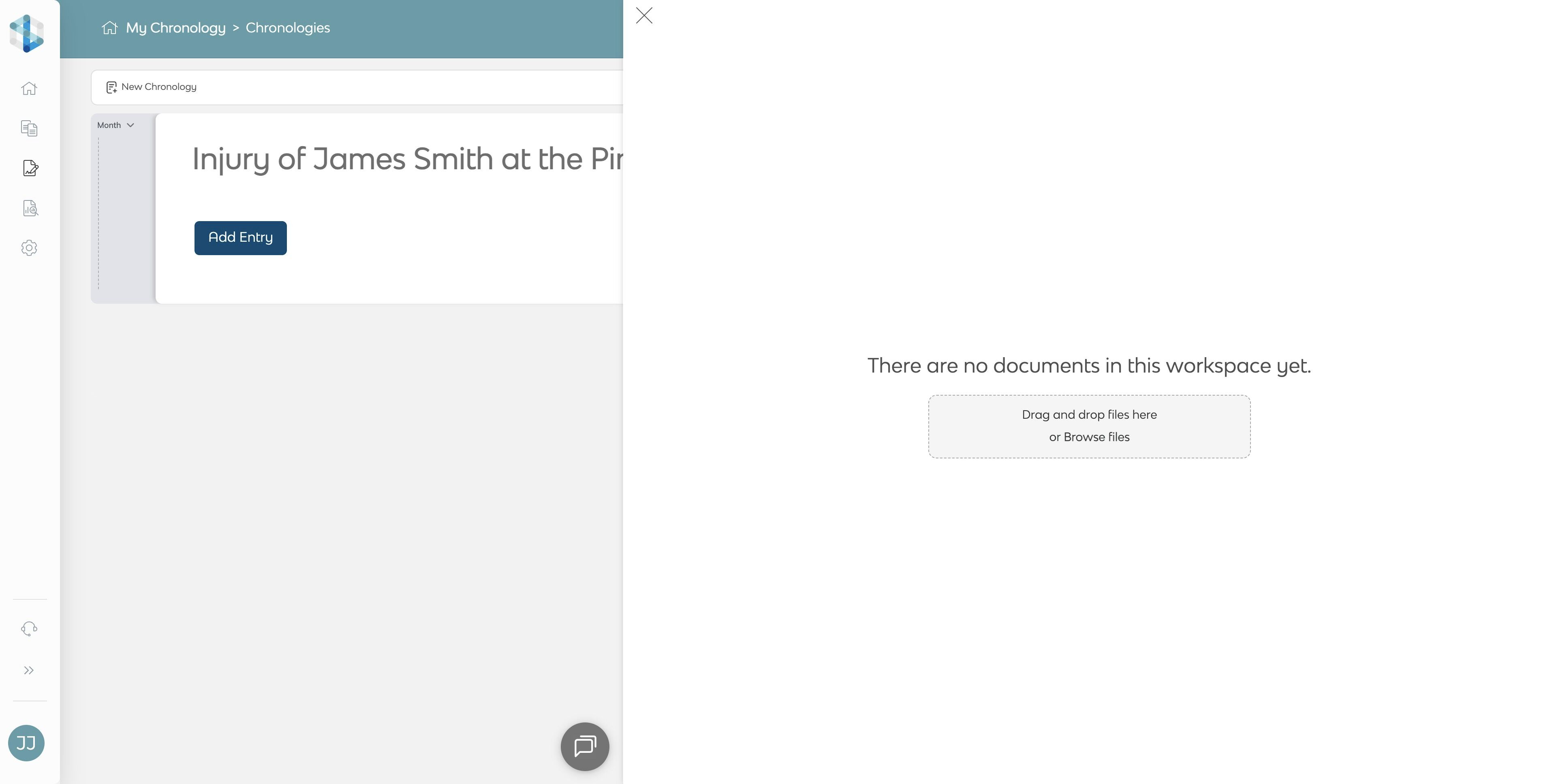Click the Add Entry button
Image resolution: width=1556 pixels, height=784 pixels.
pyautogui.click(x=240, y=238)
